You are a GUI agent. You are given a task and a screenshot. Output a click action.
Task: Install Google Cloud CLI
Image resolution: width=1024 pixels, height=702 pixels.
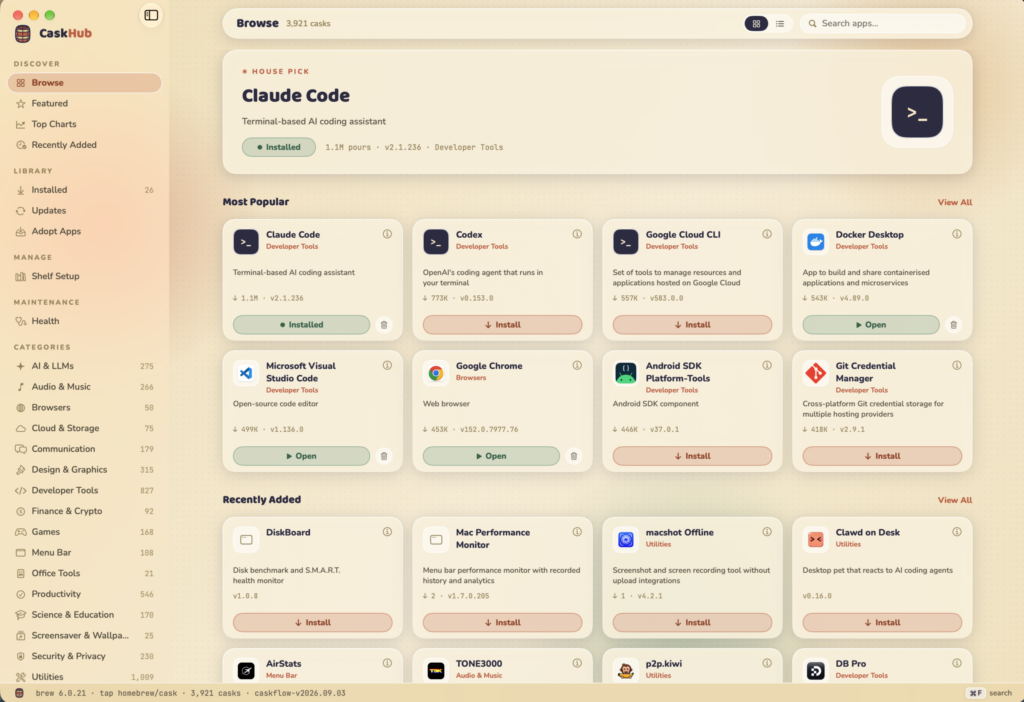coord(692,325)
